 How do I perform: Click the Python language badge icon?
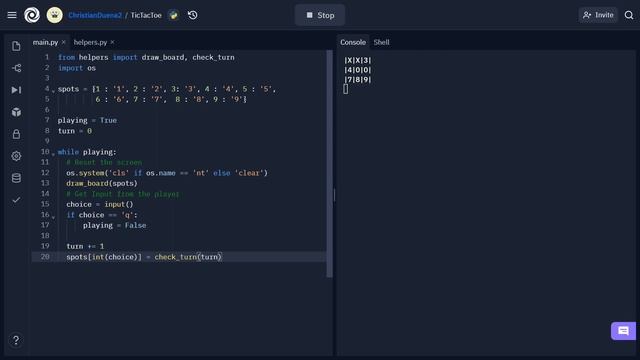coord(173,16)
